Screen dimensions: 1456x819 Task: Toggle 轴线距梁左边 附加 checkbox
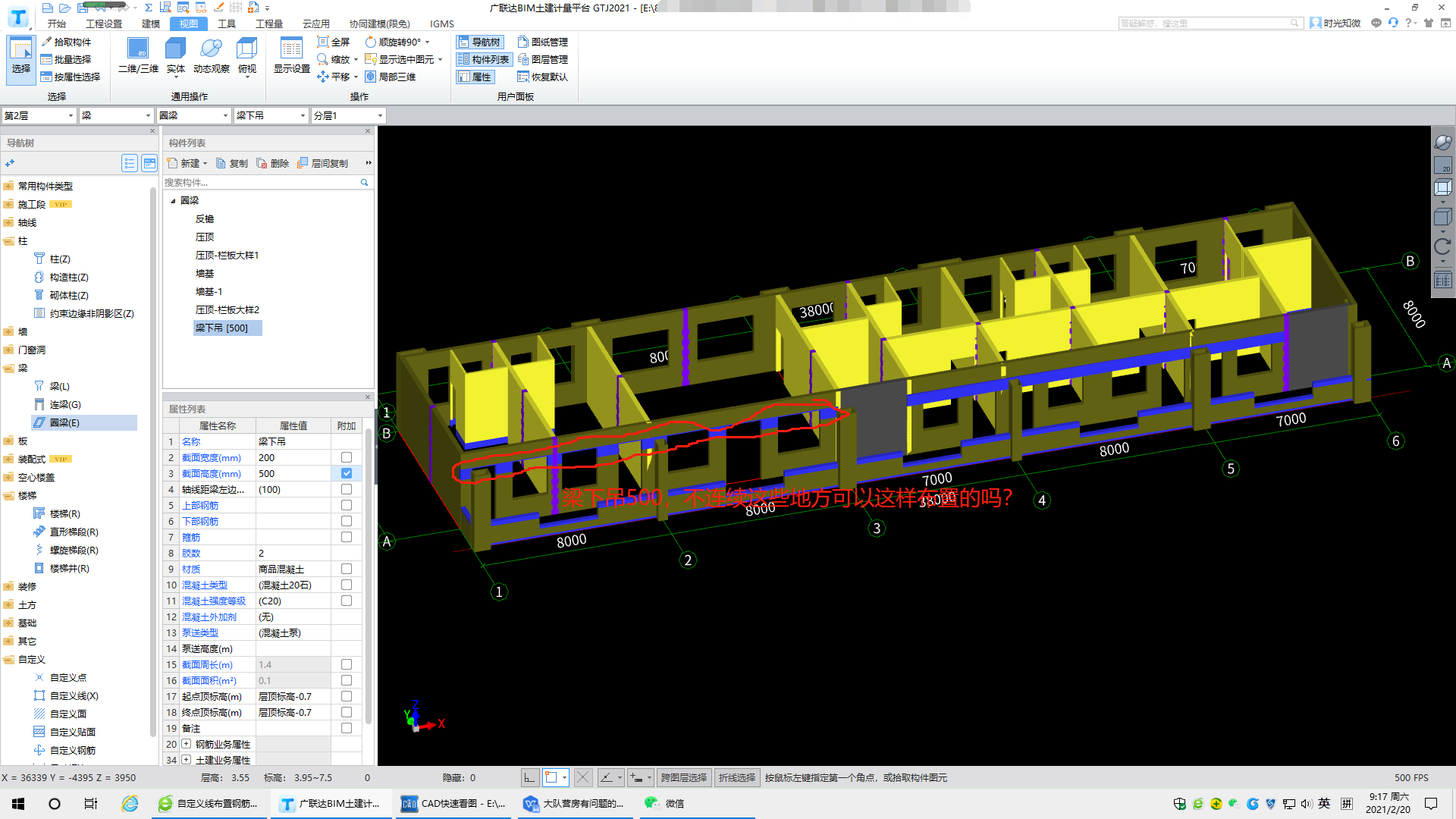tap(347, 489)
